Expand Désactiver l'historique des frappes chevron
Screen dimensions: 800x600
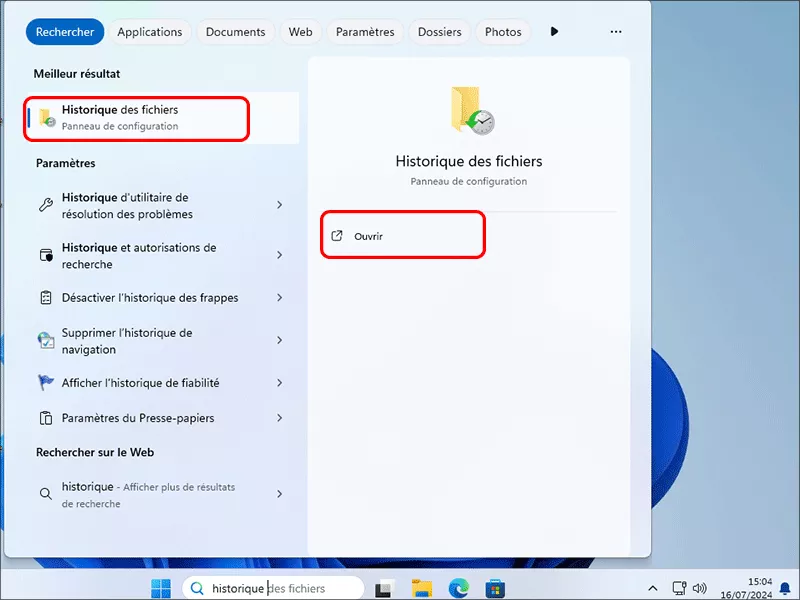tap(279, 298)
